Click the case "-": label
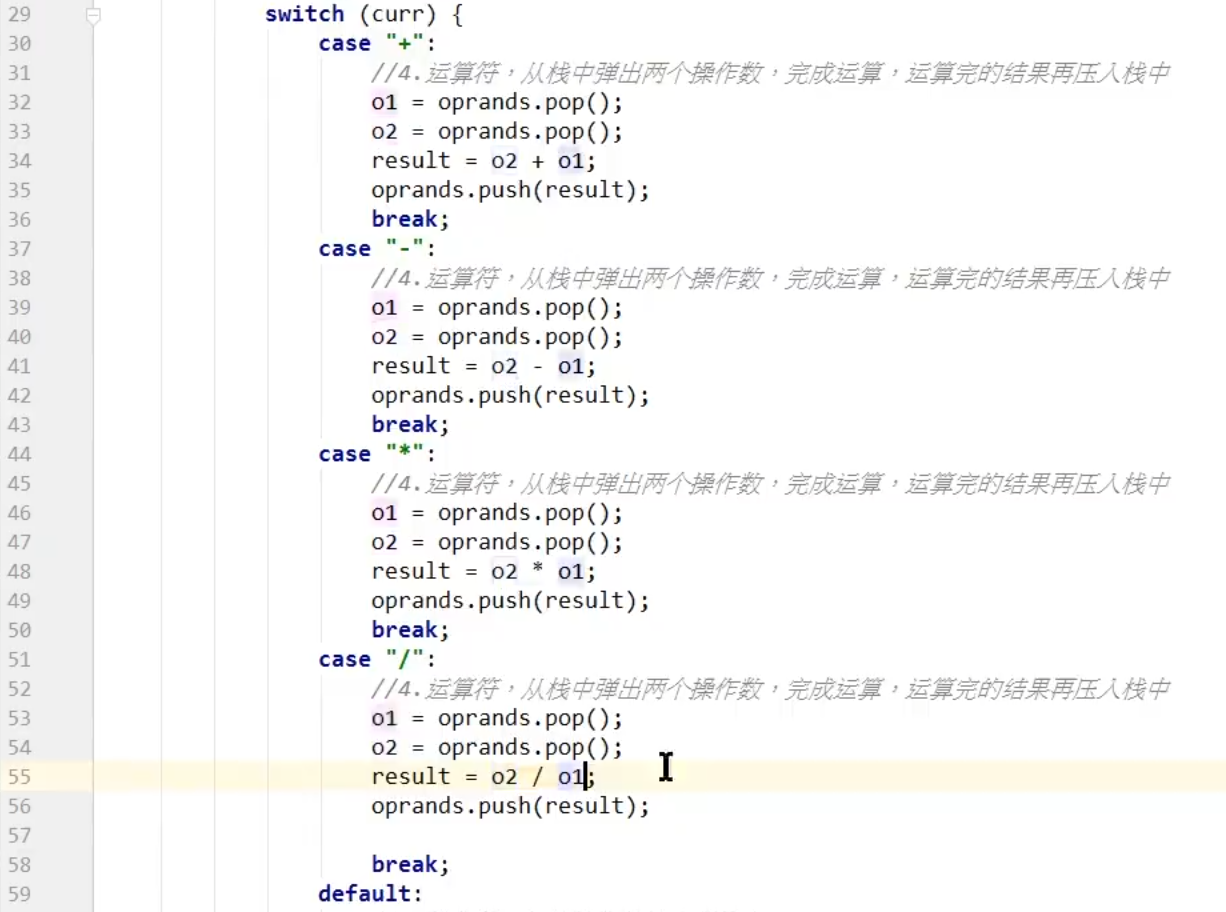The width and height of the screenshot is (1226, 912). (x=377, y=249)
